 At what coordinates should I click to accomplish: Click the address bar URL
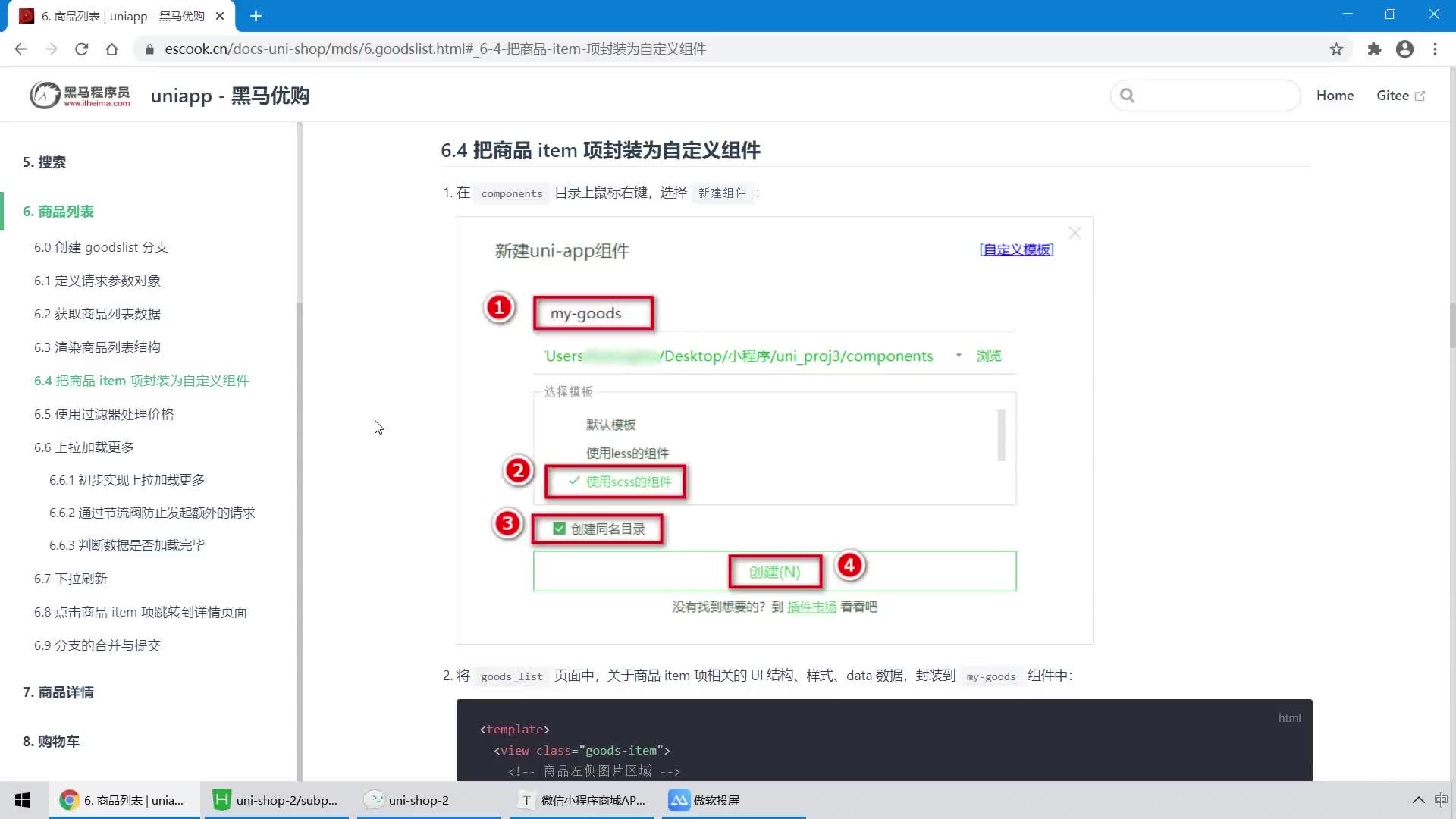(x=435, y=49)
